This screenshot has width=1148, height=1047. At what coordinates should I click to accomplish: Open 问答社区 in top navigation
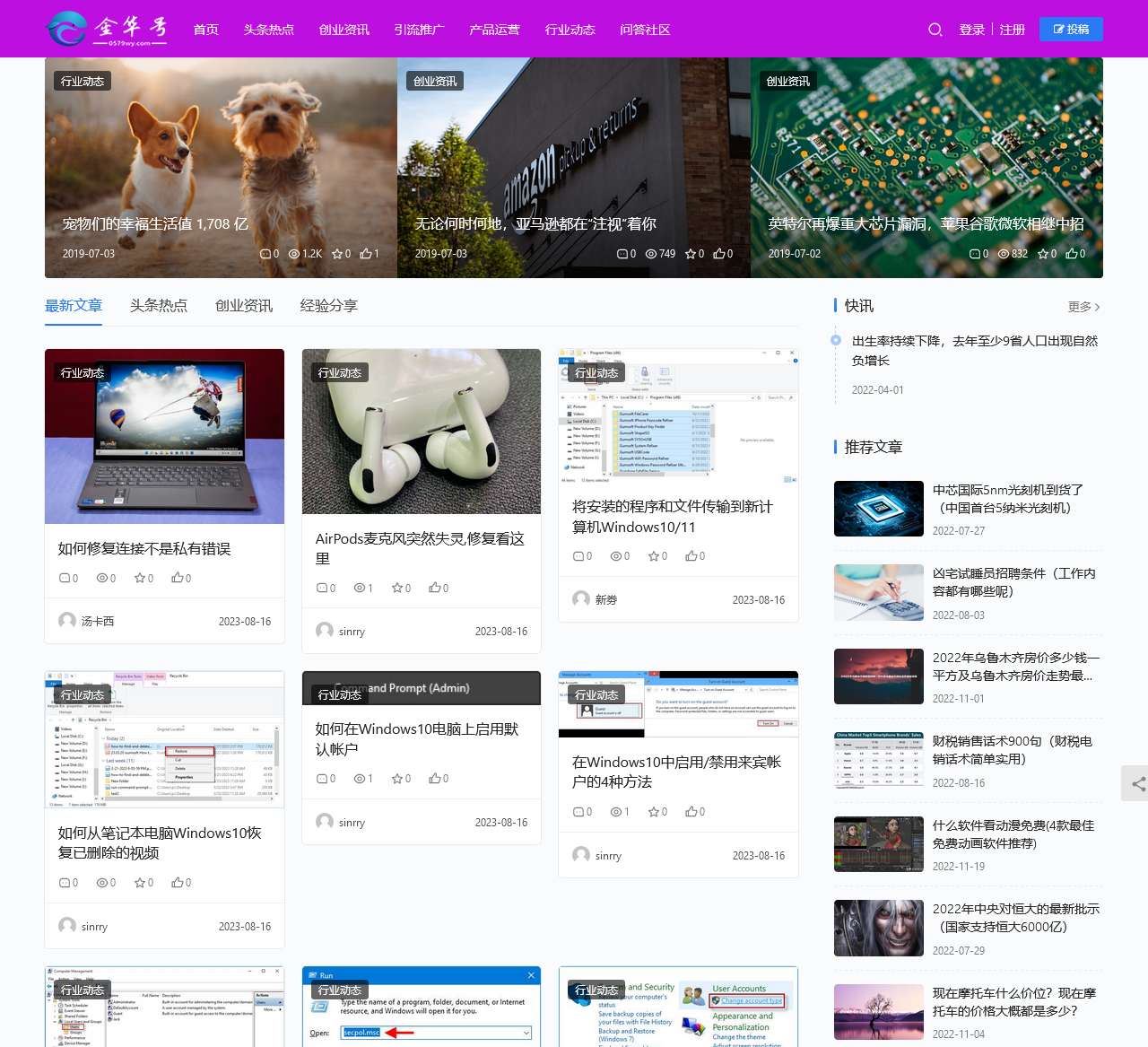645,30
